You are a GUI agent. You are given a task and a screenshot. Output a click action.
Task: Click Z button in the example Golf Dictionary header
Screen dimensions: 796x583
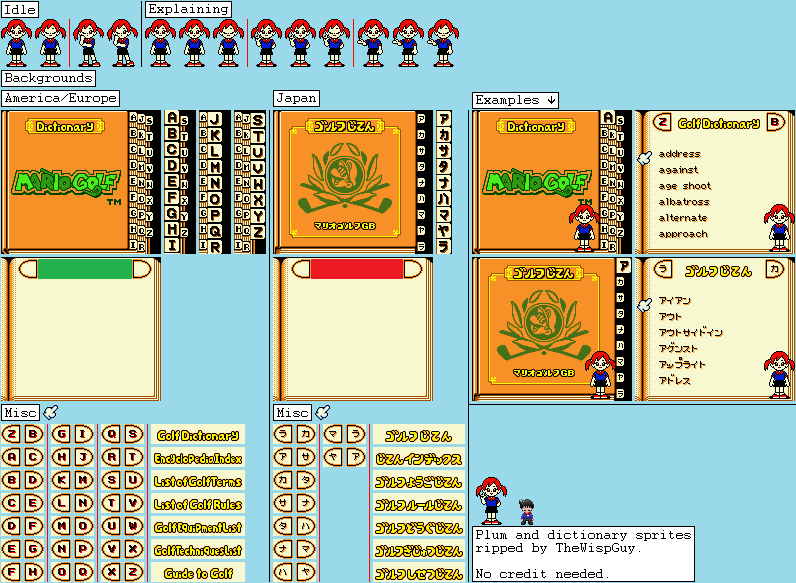tap(662, 122)
